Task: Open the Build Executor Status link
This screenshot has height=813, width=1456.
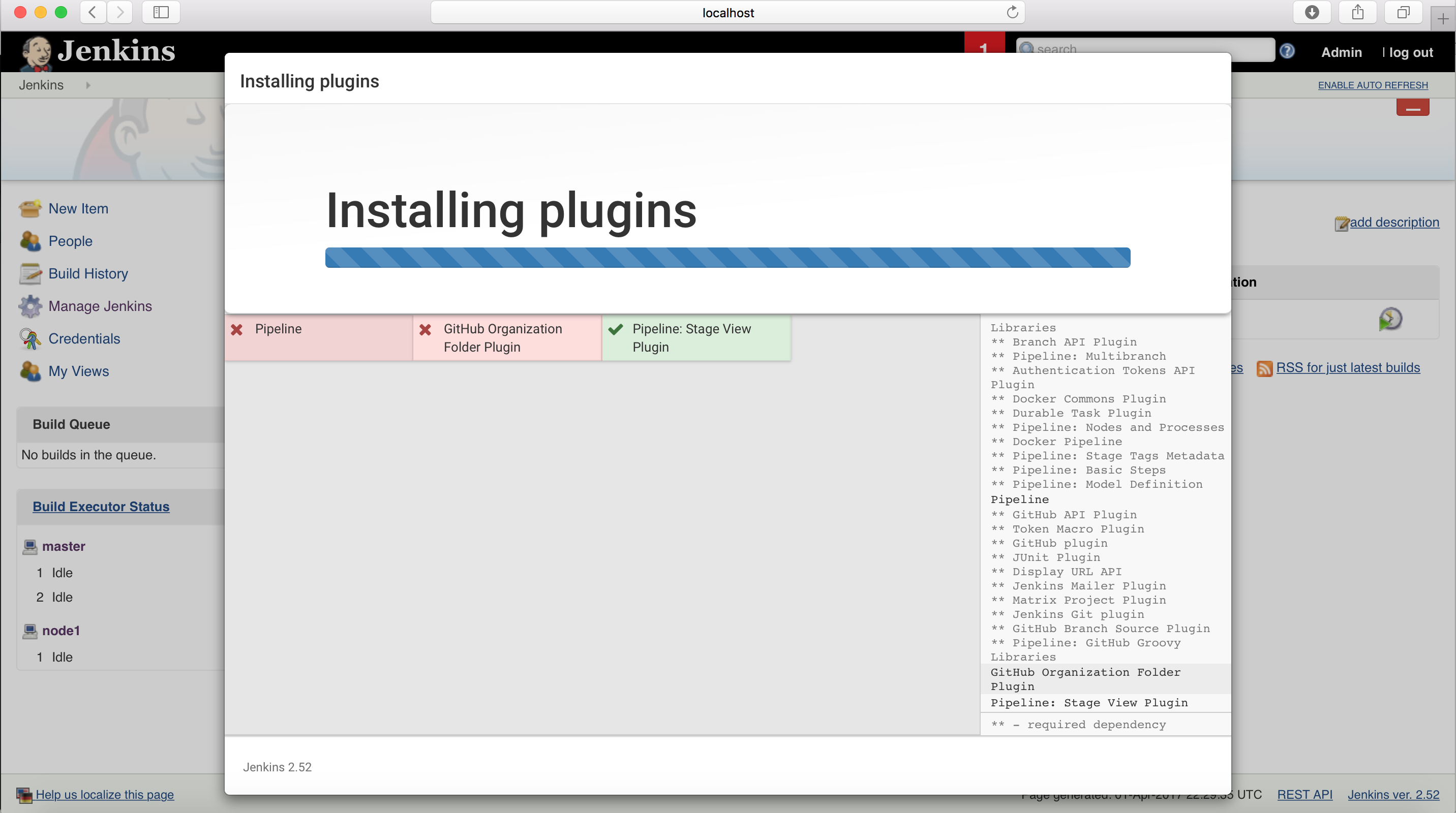Action: [x=101, y=507]
